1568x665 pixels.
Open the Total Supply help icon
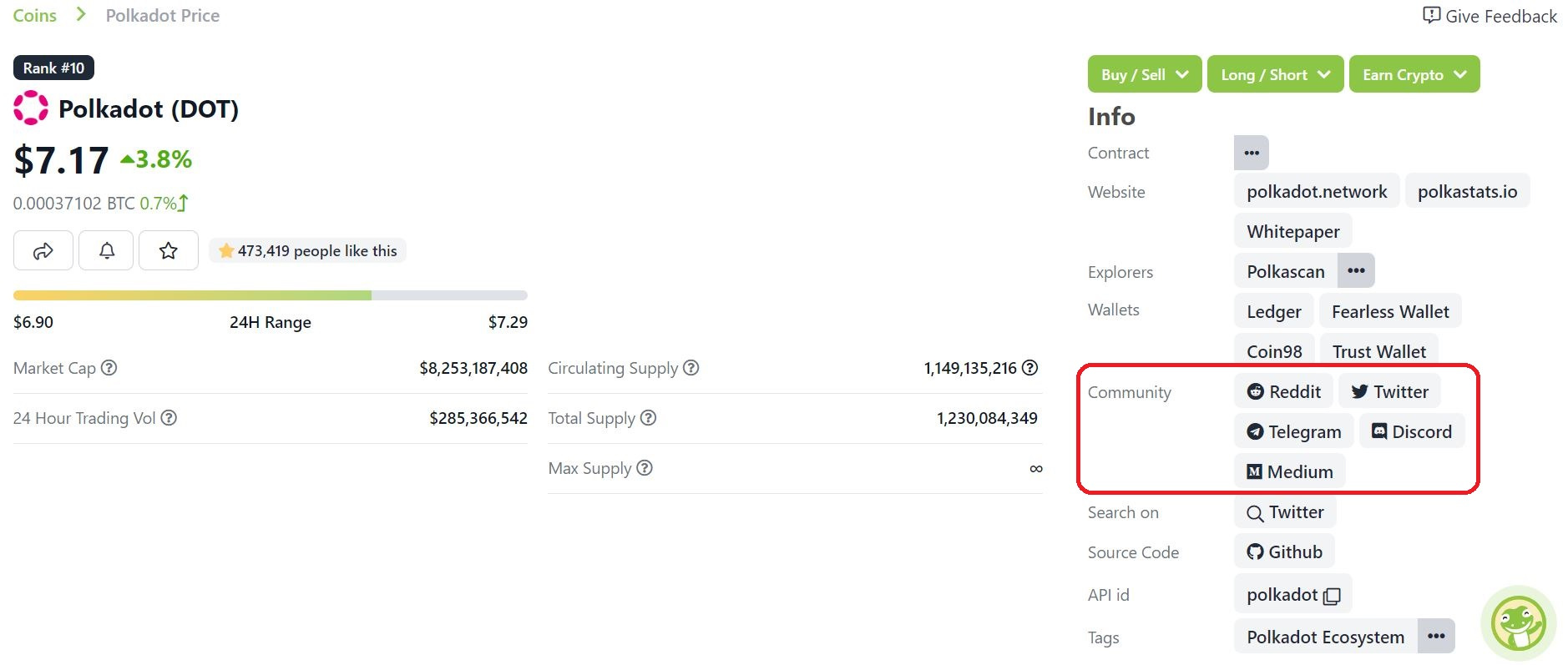coord(648,418)
